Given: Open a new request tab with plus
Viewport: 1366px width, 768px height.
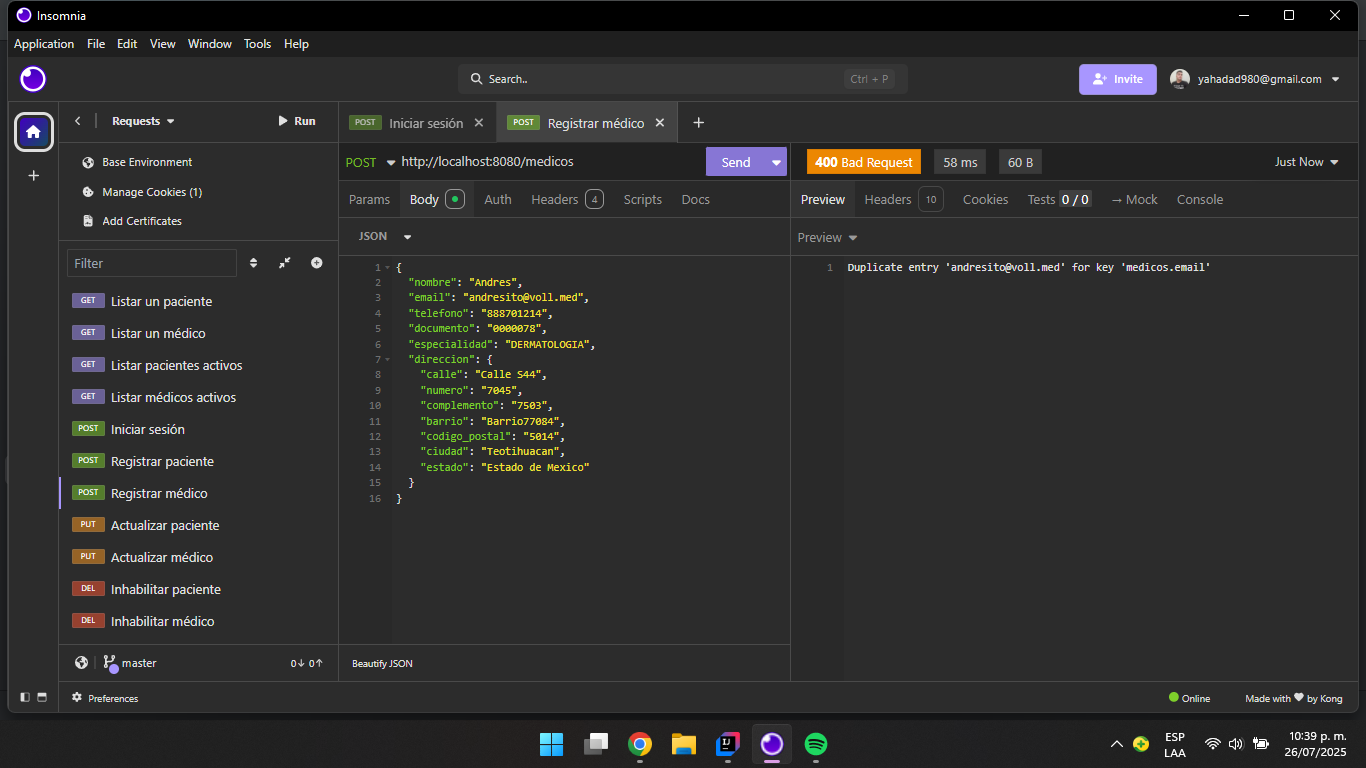Looking at the screenshot, I should point(699,123).
